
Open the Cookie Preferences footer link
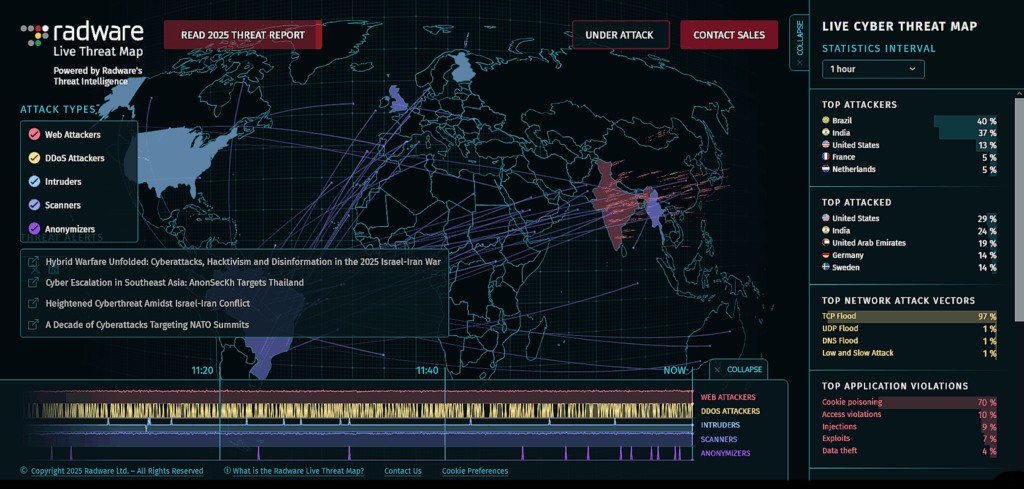[474, 471]
